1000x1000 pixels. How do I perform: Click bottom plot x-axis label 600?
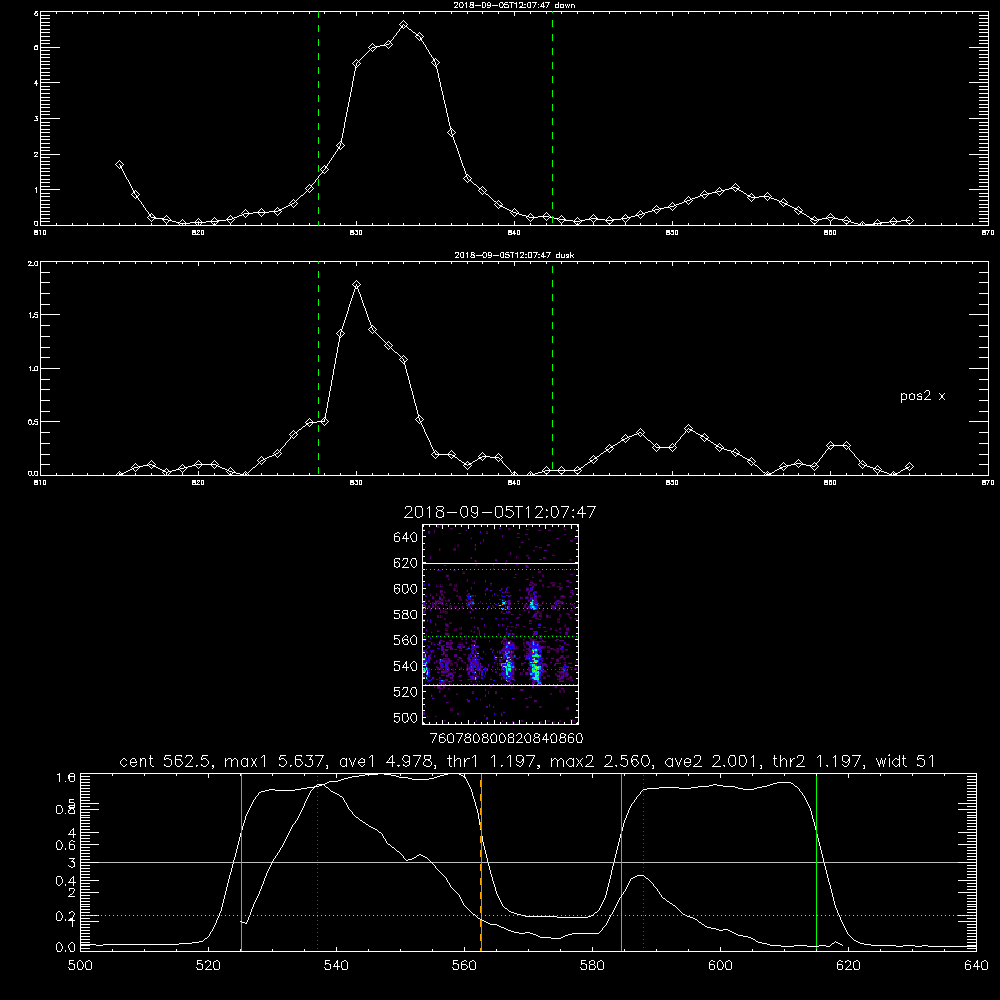click(x=720, y=966)
